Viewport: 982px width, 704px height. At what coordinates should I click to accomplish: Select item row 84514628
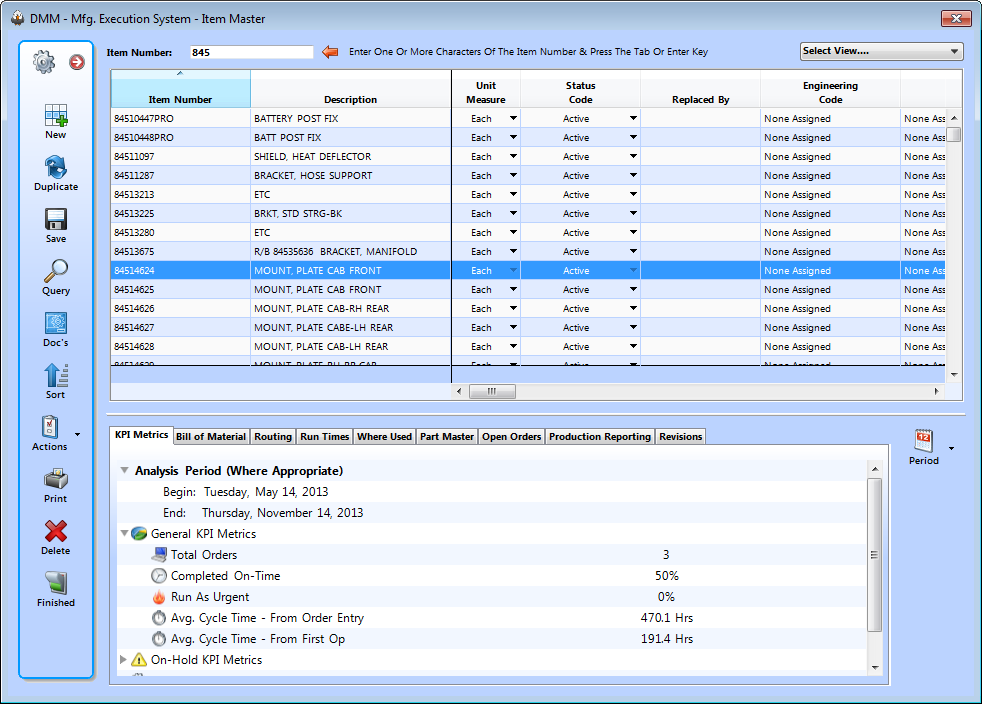(528, 346)
